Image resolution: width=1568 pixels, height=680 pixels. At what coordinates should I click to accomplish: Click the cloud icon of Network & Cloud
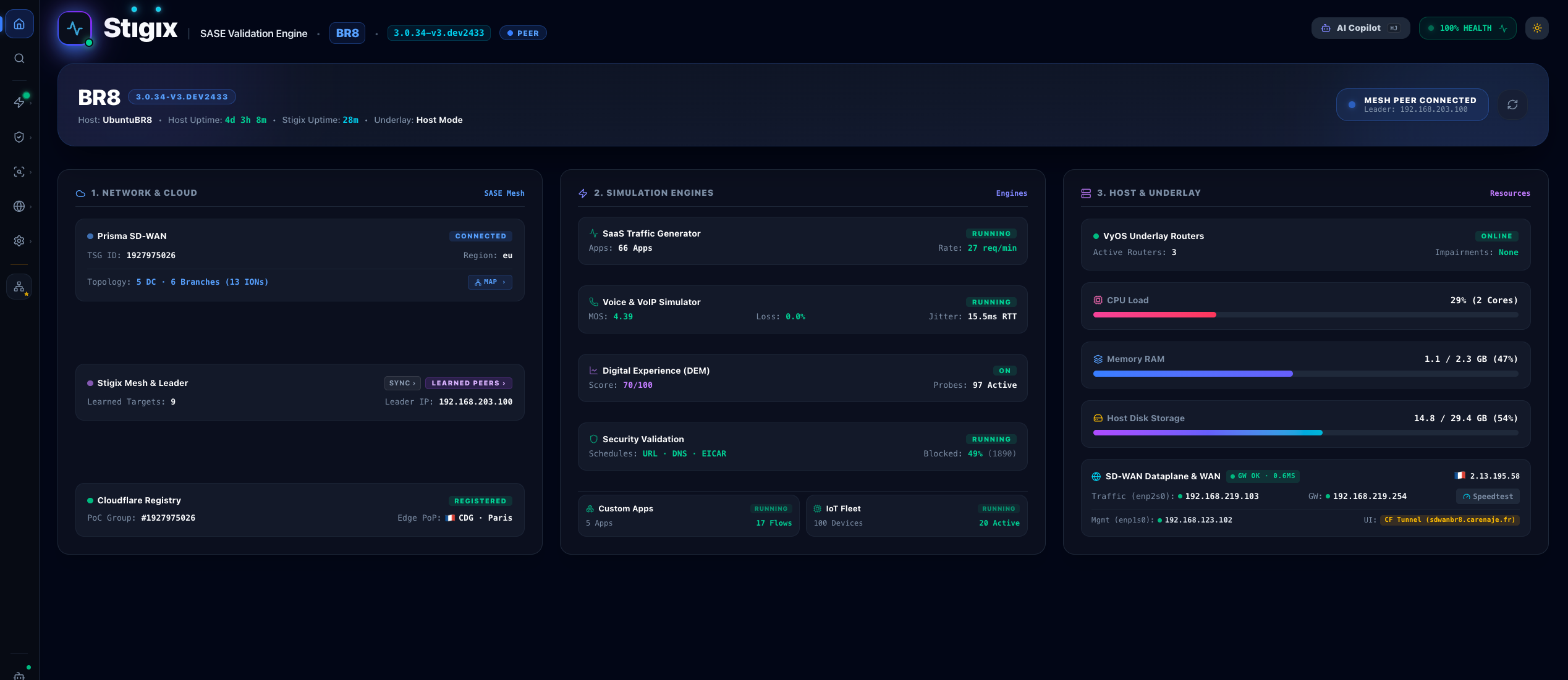[80, 193]
